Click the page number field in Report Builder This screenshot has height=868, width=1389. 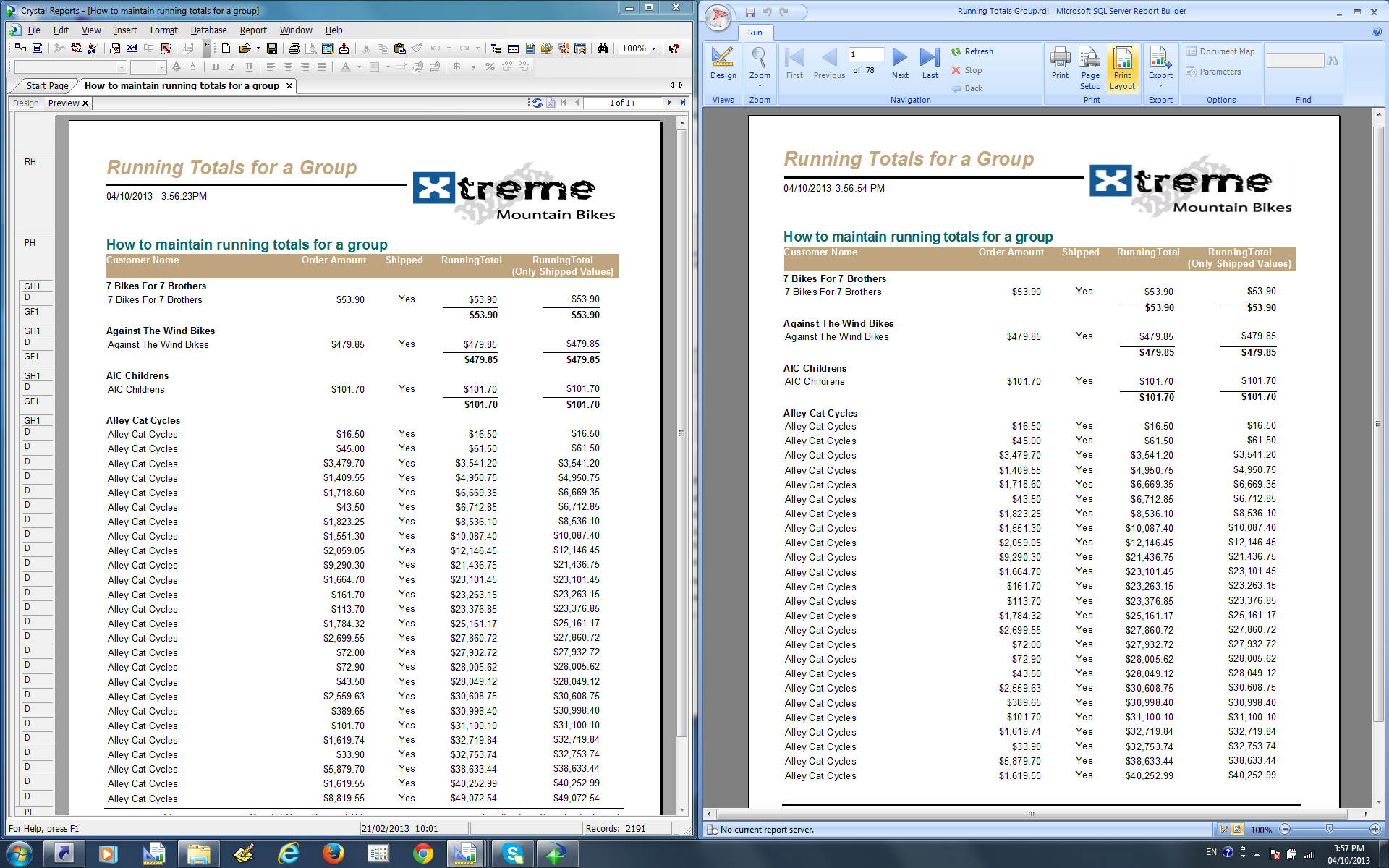point(865,54)
